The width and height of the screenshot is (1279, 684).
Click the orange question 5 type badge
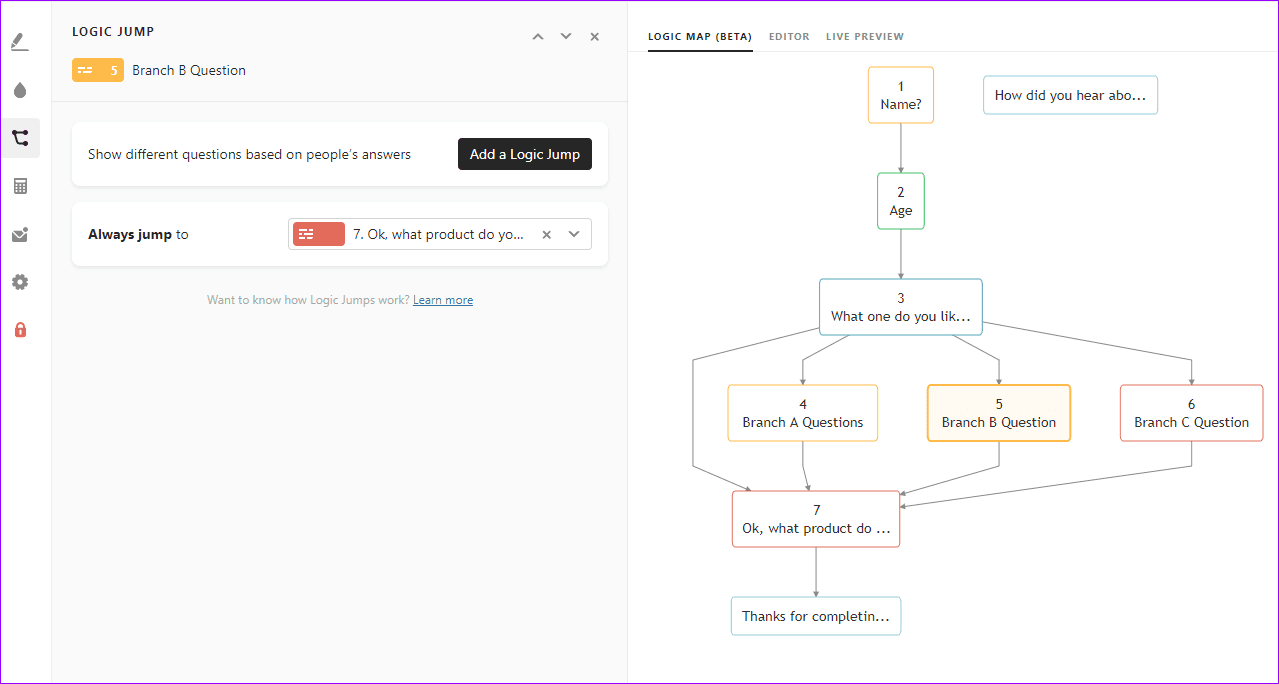(98, 70)
